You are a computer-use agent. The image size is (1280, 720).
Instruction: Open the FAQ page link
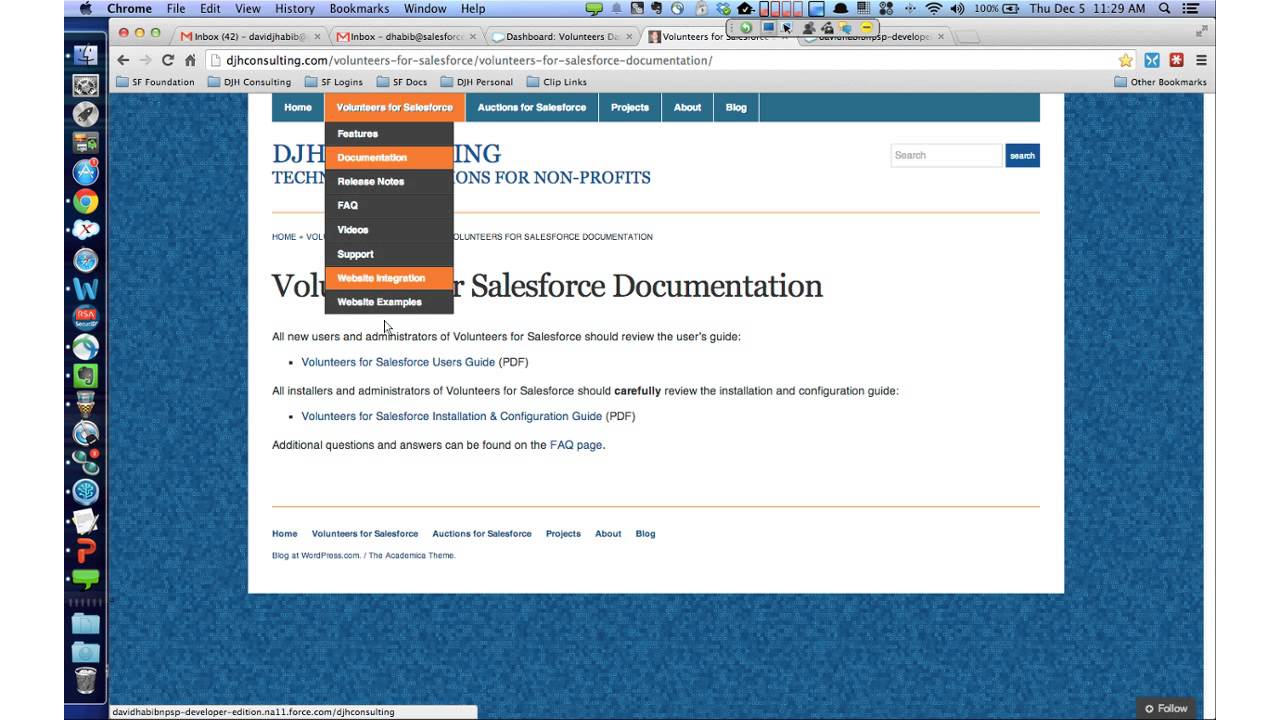[x=576, y=445]
